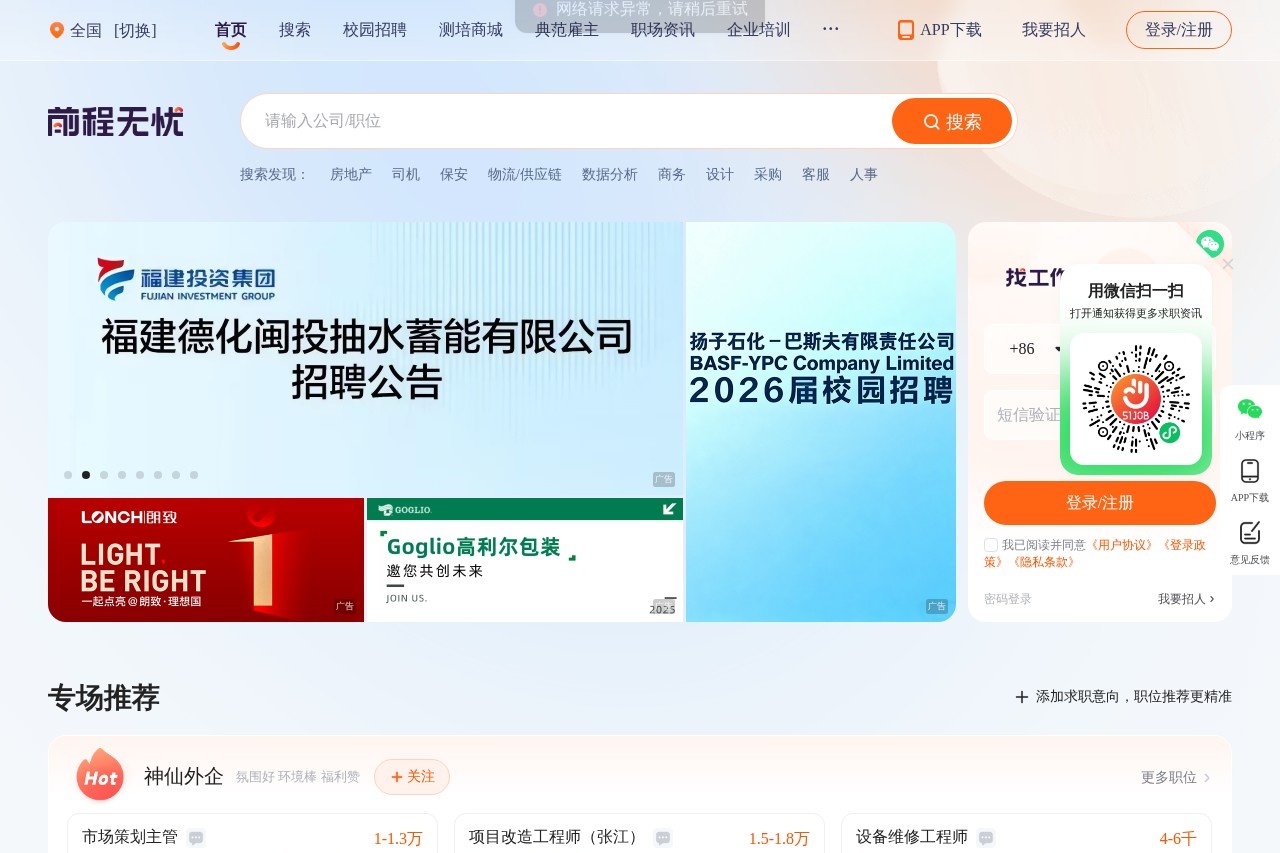This screenshot has height=853, width=1280.
Task: Select the last banner carousel dot
Action: tap(194, 475)
